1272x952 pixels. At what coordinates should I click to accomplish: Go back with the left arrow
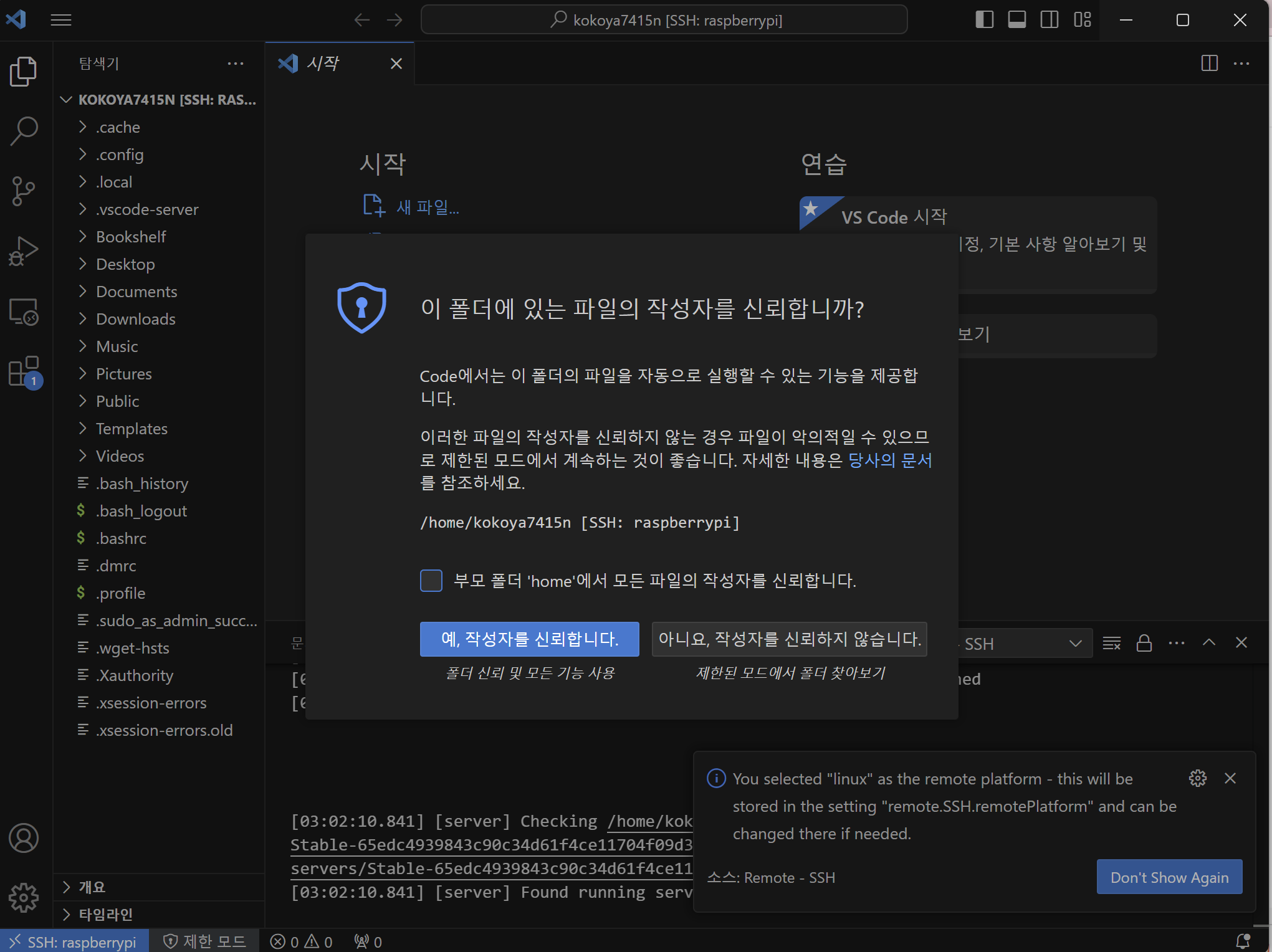point(362,20)
